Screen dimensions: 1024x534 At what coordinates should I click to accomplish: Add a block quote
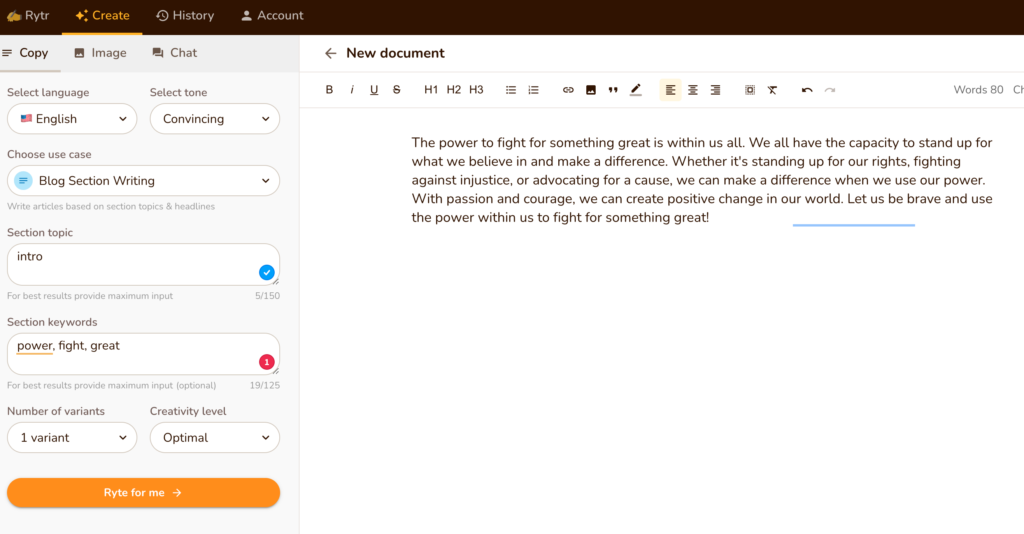coord(613,90)
